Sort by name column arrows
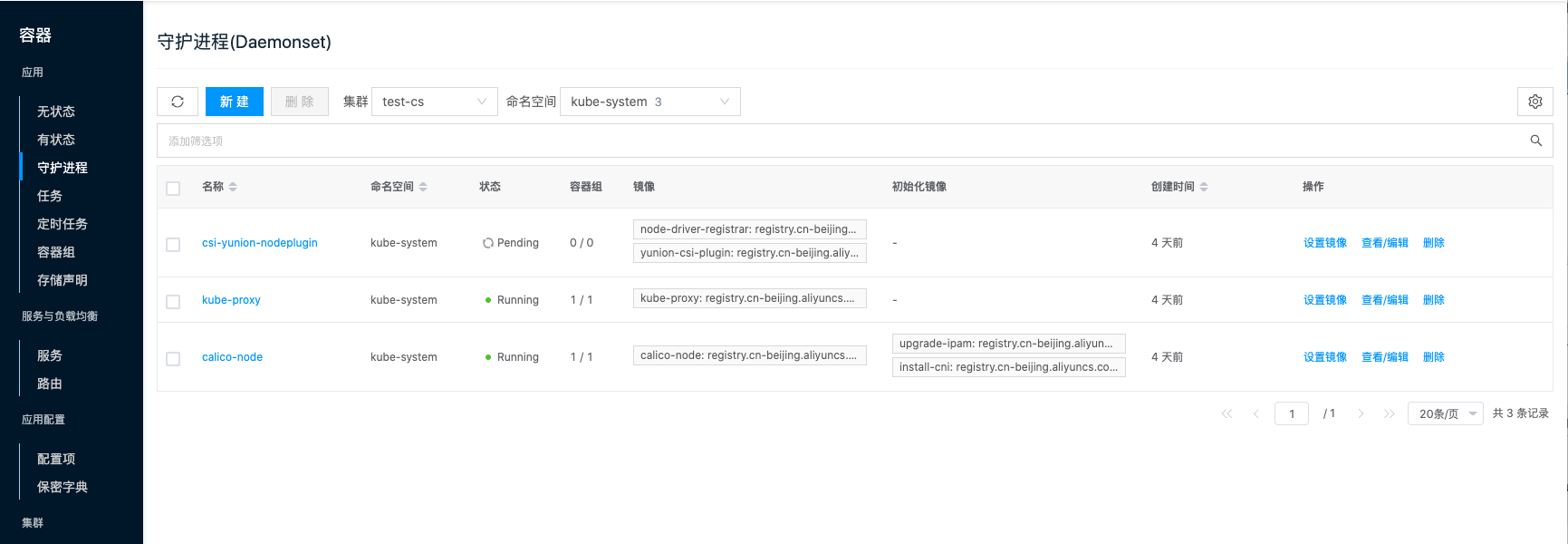 233,187
